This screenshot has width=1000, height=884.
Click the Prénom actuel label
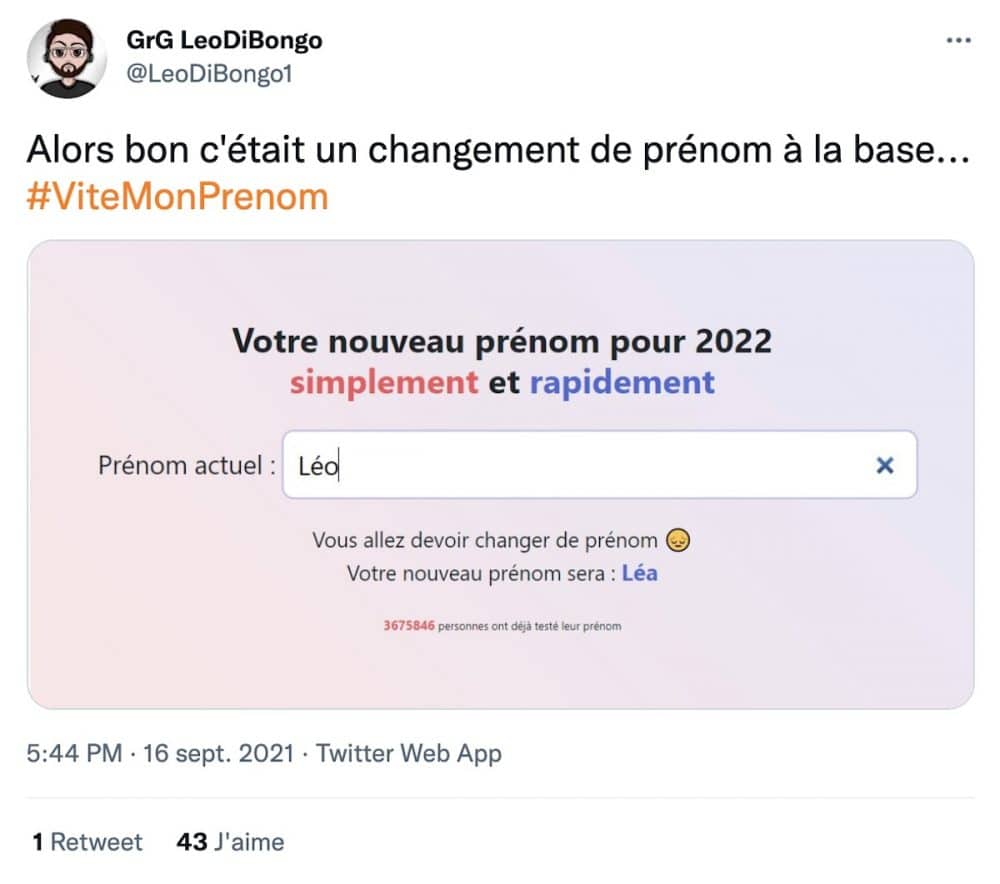tap(186, 465)
